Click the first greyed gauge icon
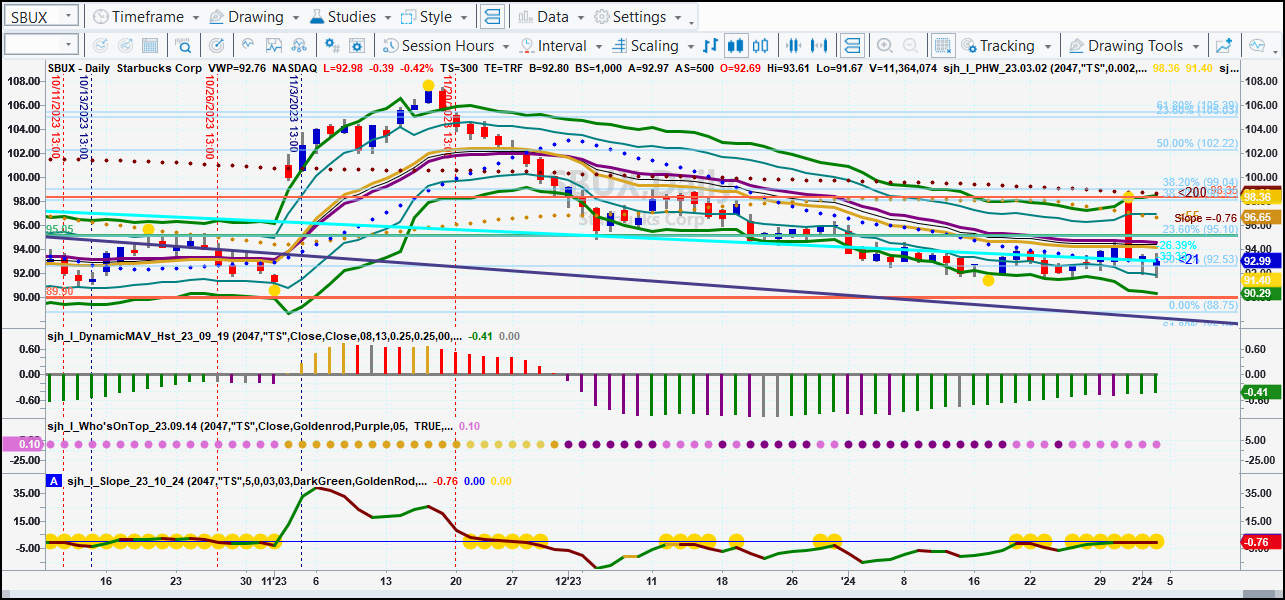This screenshot has height=600, width=1285. (x=100, y=46)
